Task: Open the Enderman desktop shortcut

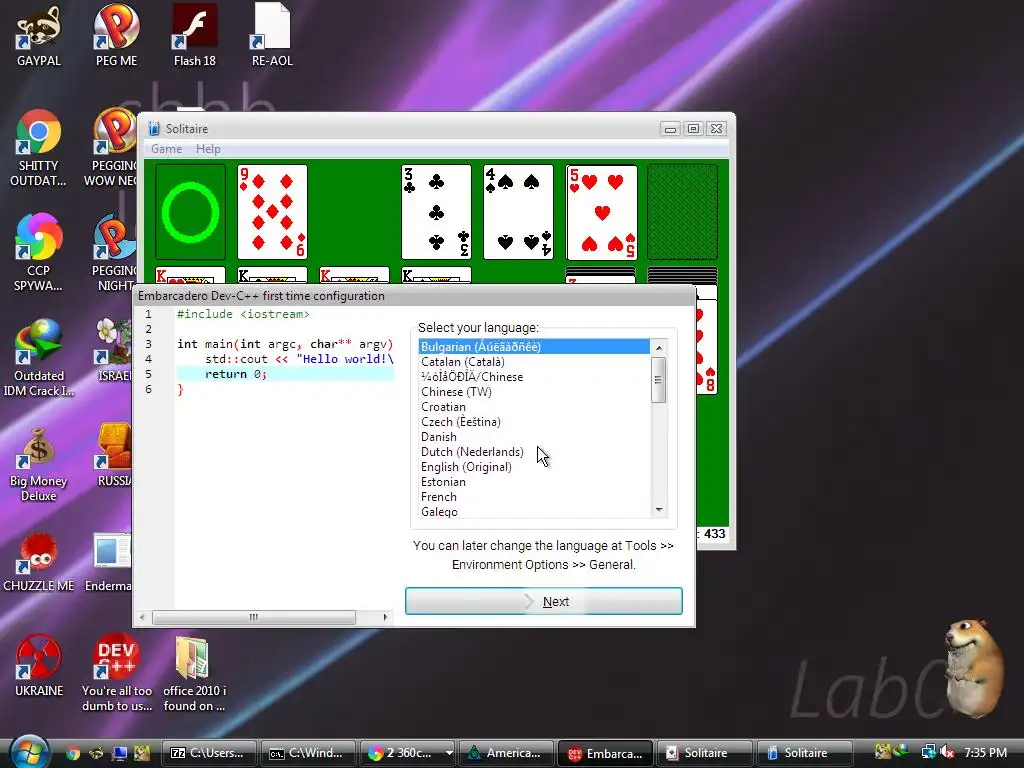Action: 109,562
